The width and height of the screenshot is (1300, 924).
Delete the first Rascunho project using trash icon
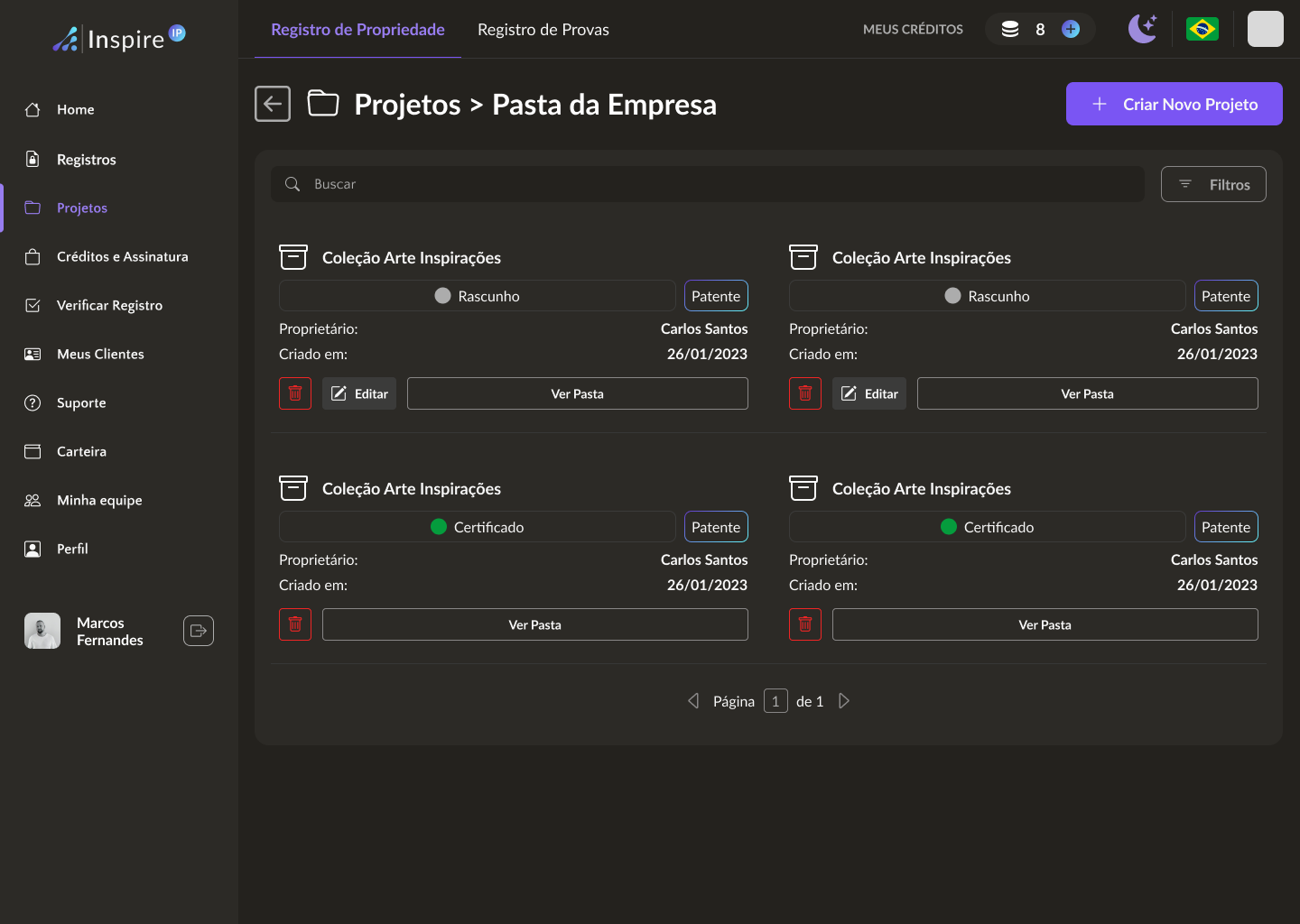point(295,393)
